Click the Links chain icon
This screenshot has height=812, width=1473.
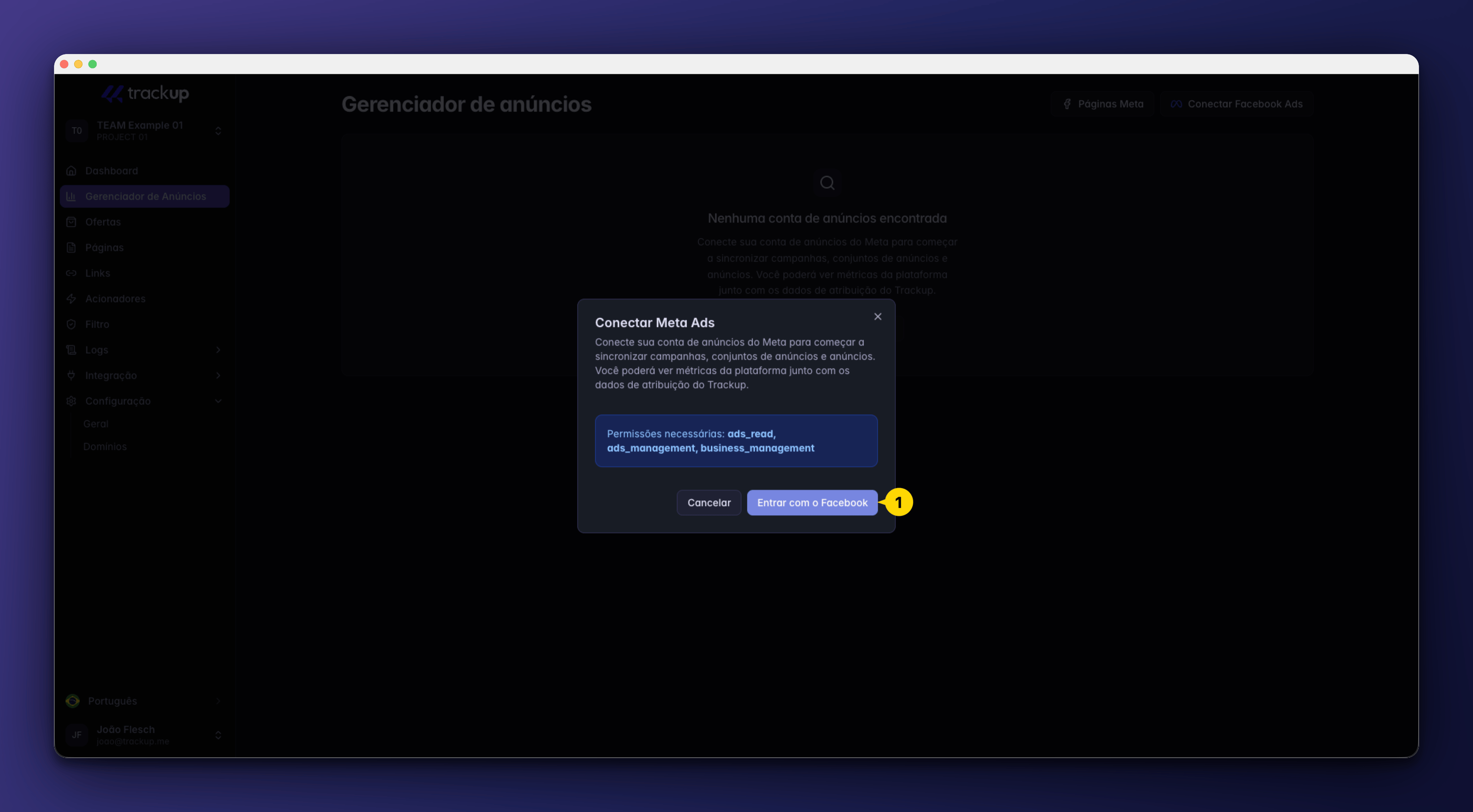point(71,273)
